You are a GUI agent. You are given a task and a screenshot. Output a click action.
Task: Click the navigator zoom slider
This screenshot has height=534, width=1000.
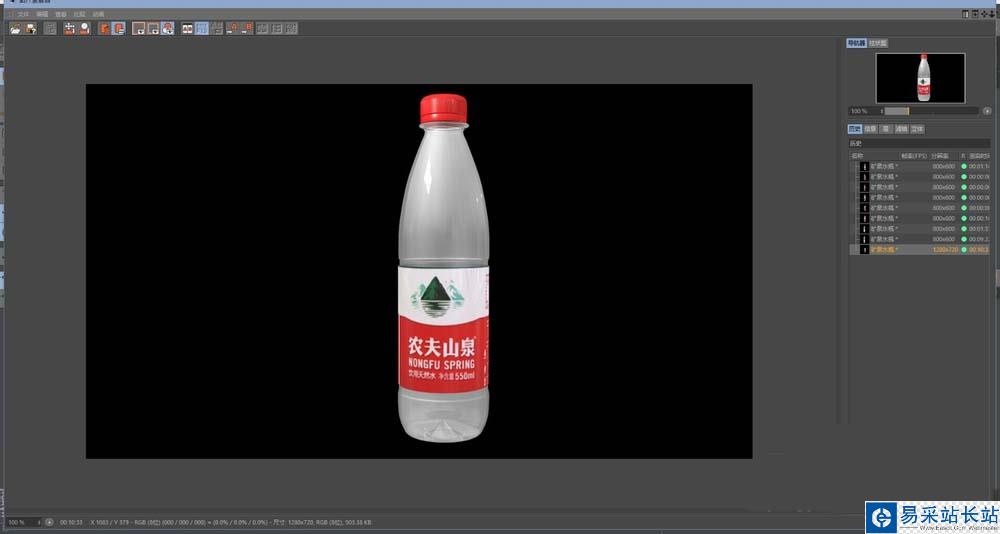(x=931, y=111)
